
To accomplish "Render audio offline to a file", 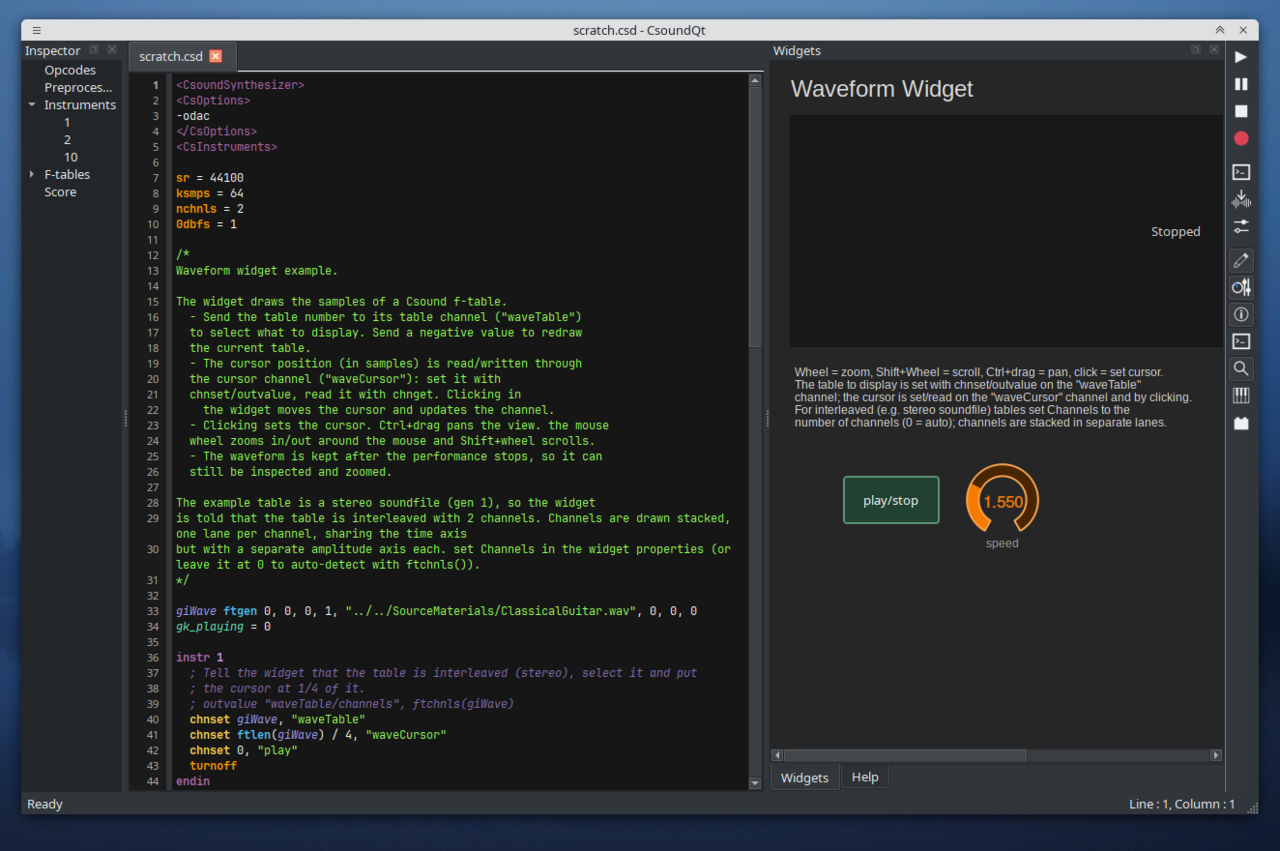I will tap(1241, 199).
